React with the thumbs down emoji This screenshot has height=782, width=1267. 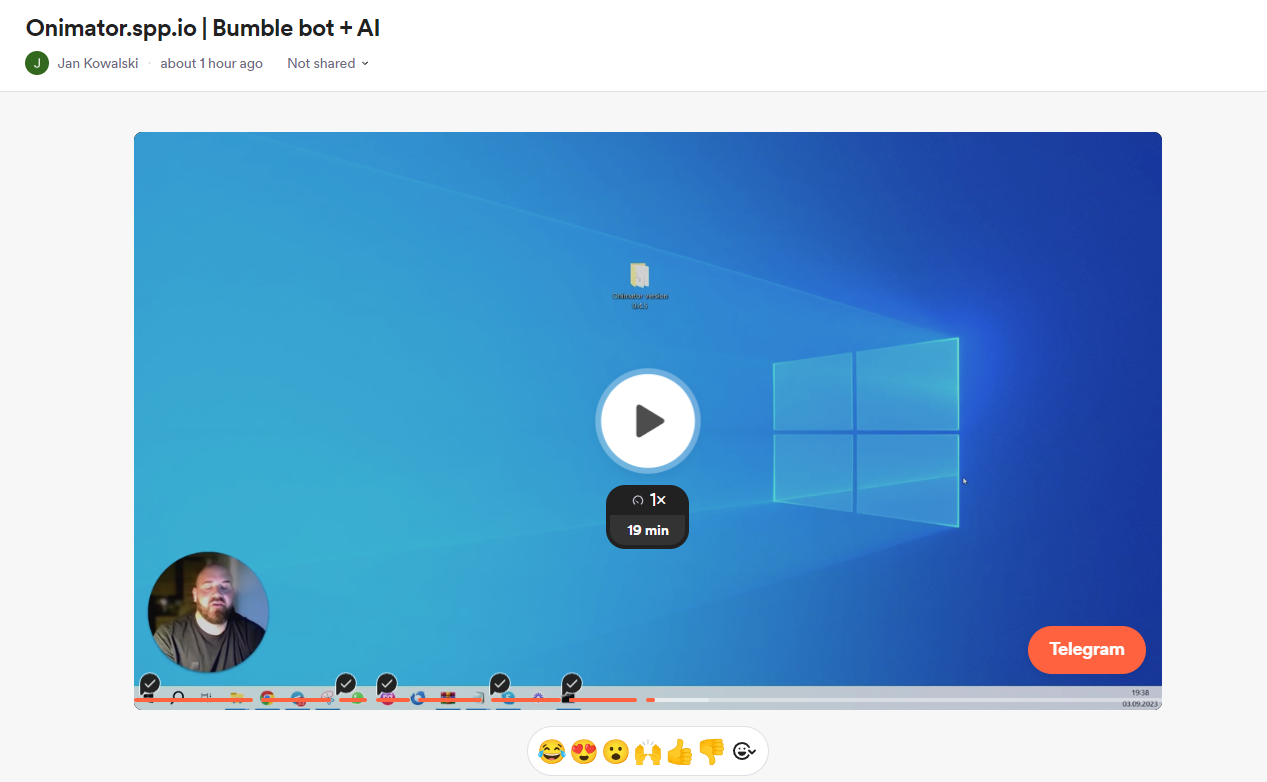point(711,751)
